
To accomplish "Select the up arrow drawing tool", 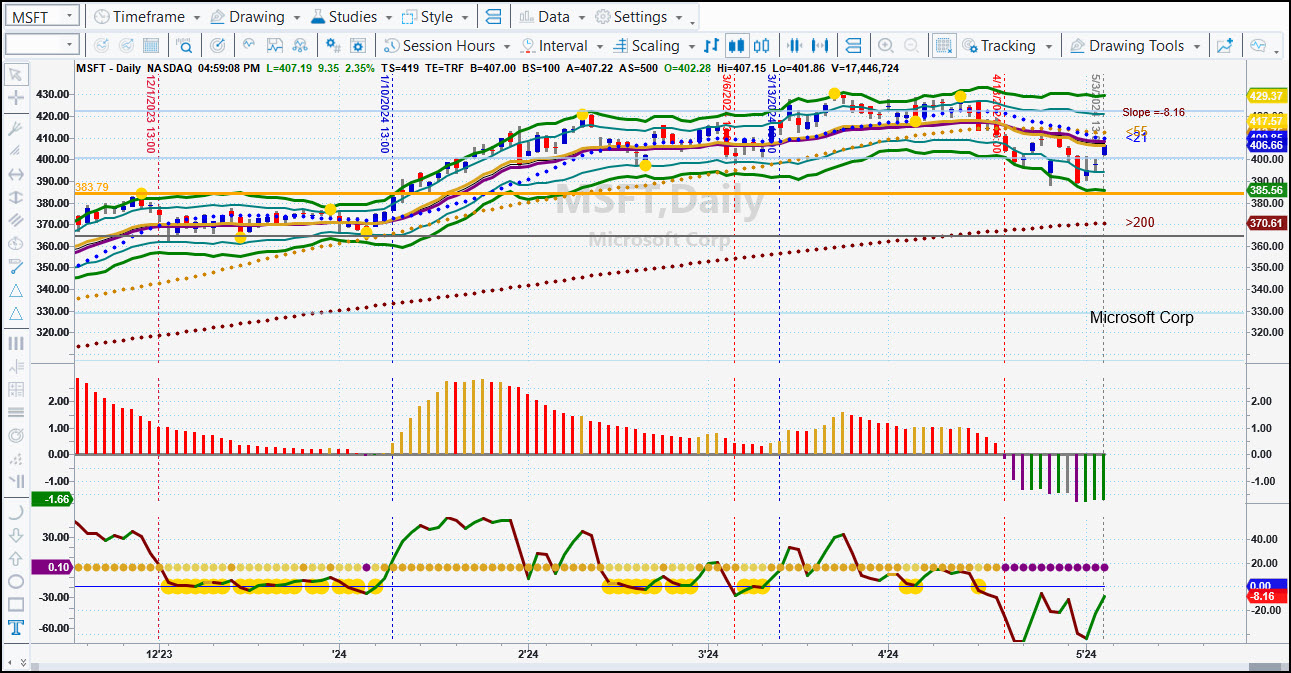I will click(16, 557).
